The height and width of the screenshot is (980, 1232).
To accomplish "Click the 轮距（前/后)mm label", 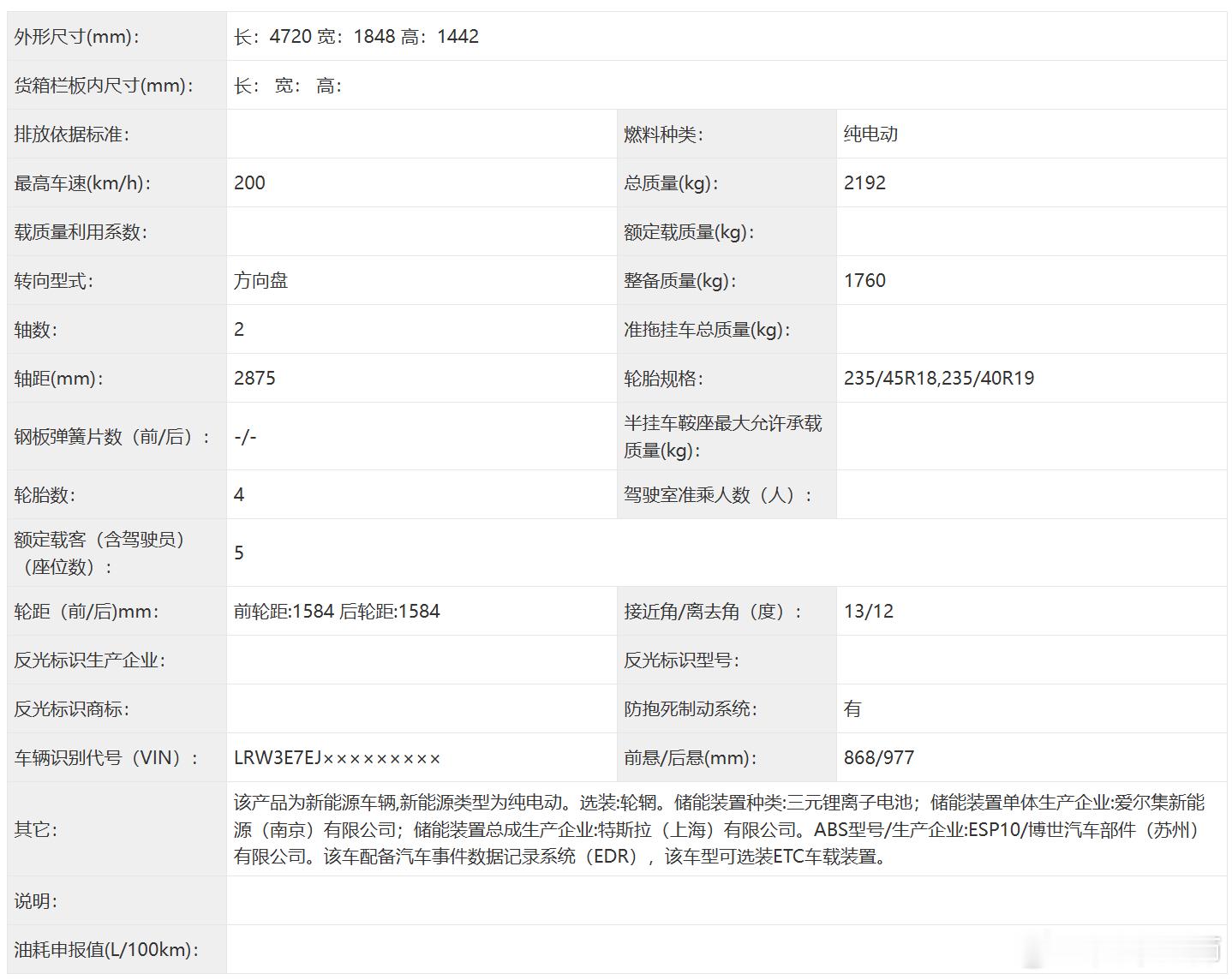I will click(87, 612).
